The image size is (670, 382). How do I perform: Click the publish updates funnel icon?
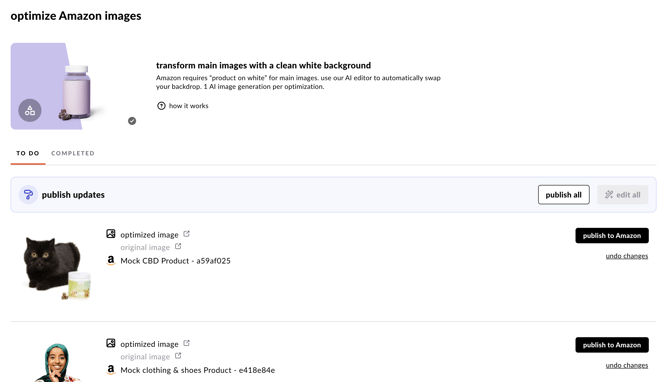pos(28,195)
